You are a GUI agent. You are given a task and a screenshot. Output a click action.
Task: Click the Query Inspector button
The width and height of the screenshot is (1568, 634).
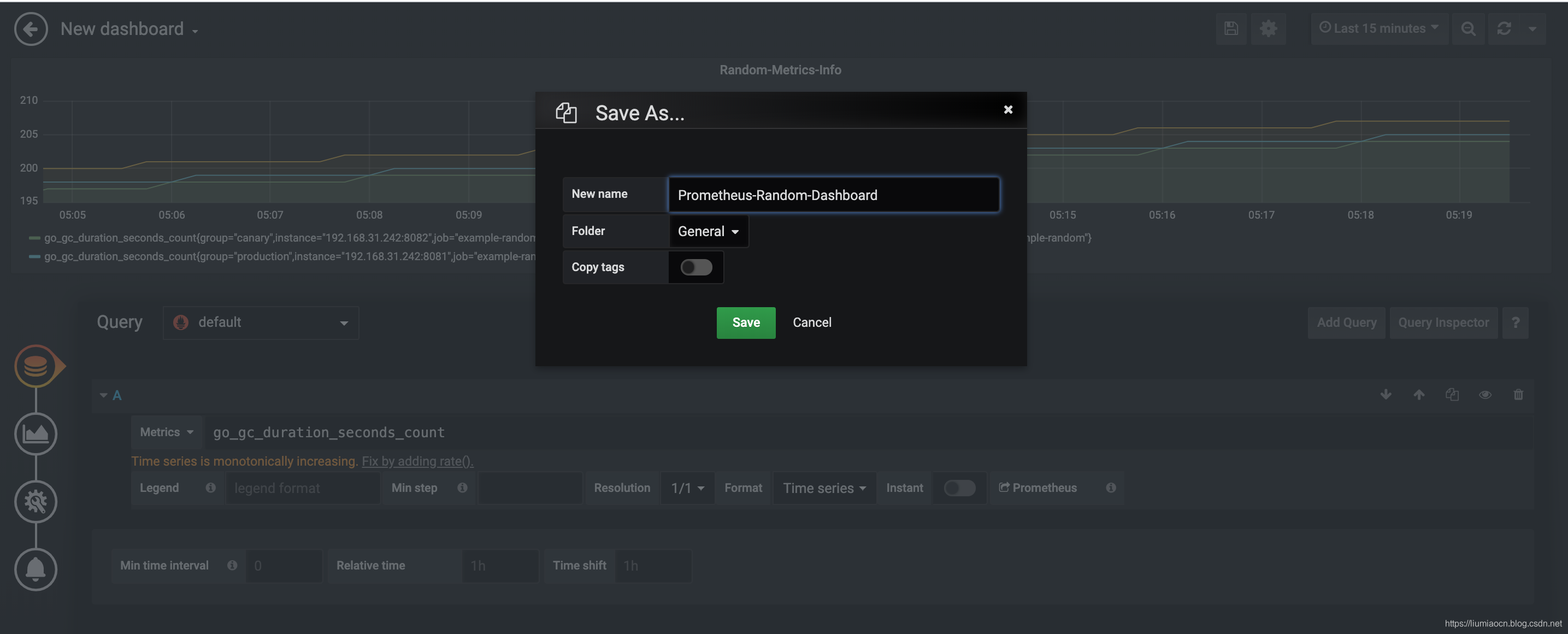[x=1443, y=323]
